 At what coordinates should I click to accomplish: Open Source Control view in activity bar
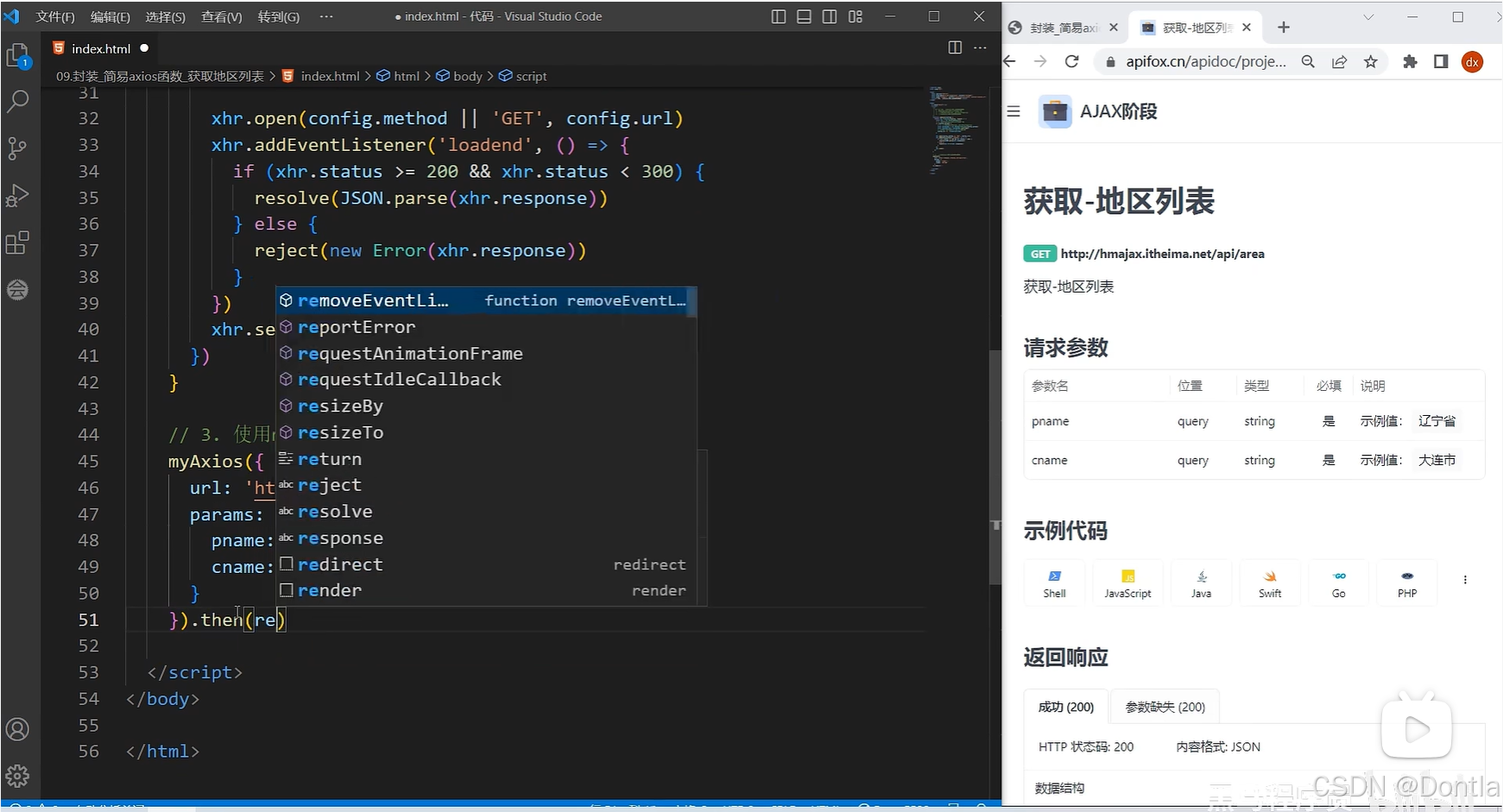pyautogui.click(x=17, y=148)
